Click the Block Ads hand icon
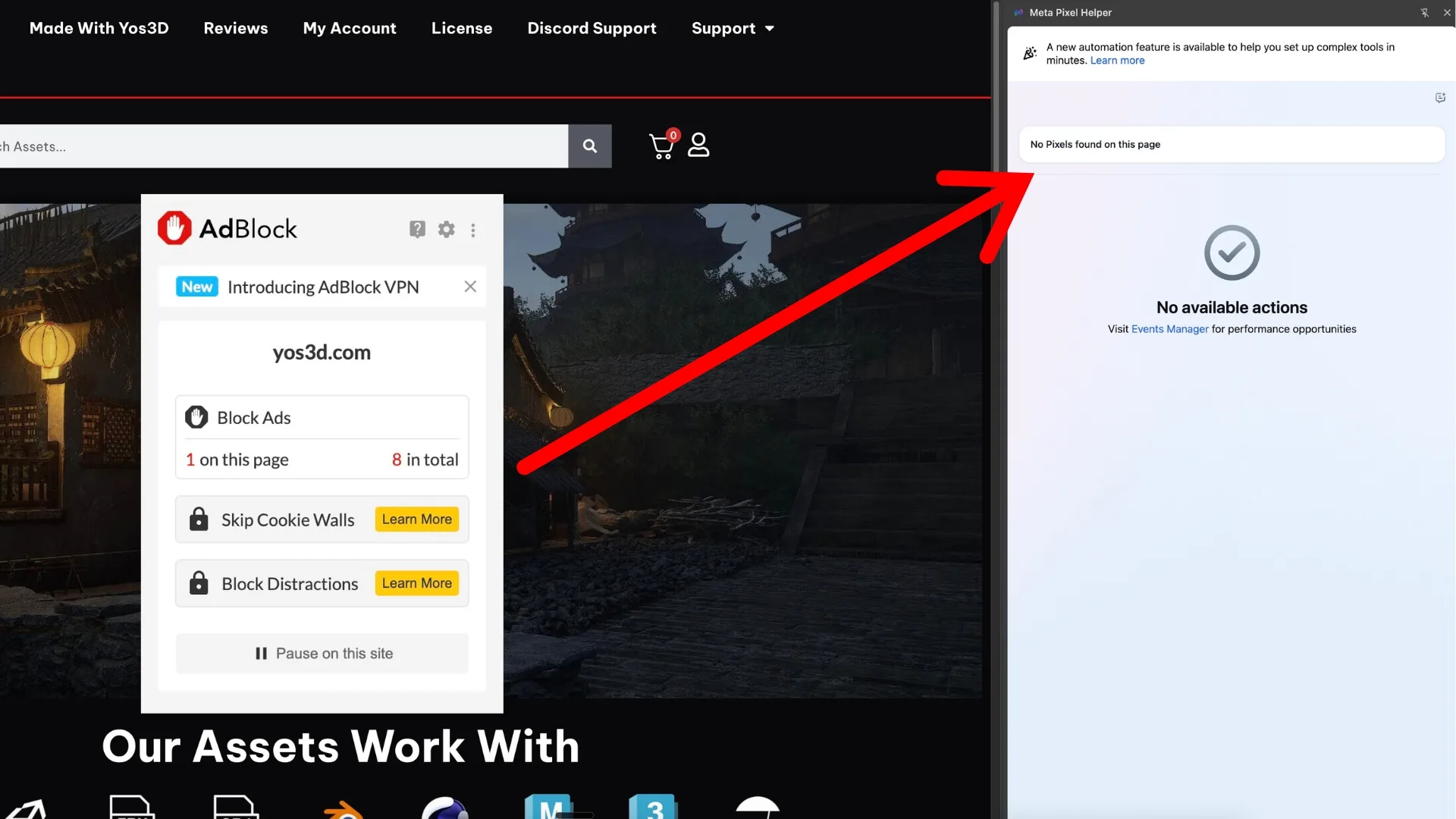Viewport: 1456px width, 819px height. [x=196, y=417]
